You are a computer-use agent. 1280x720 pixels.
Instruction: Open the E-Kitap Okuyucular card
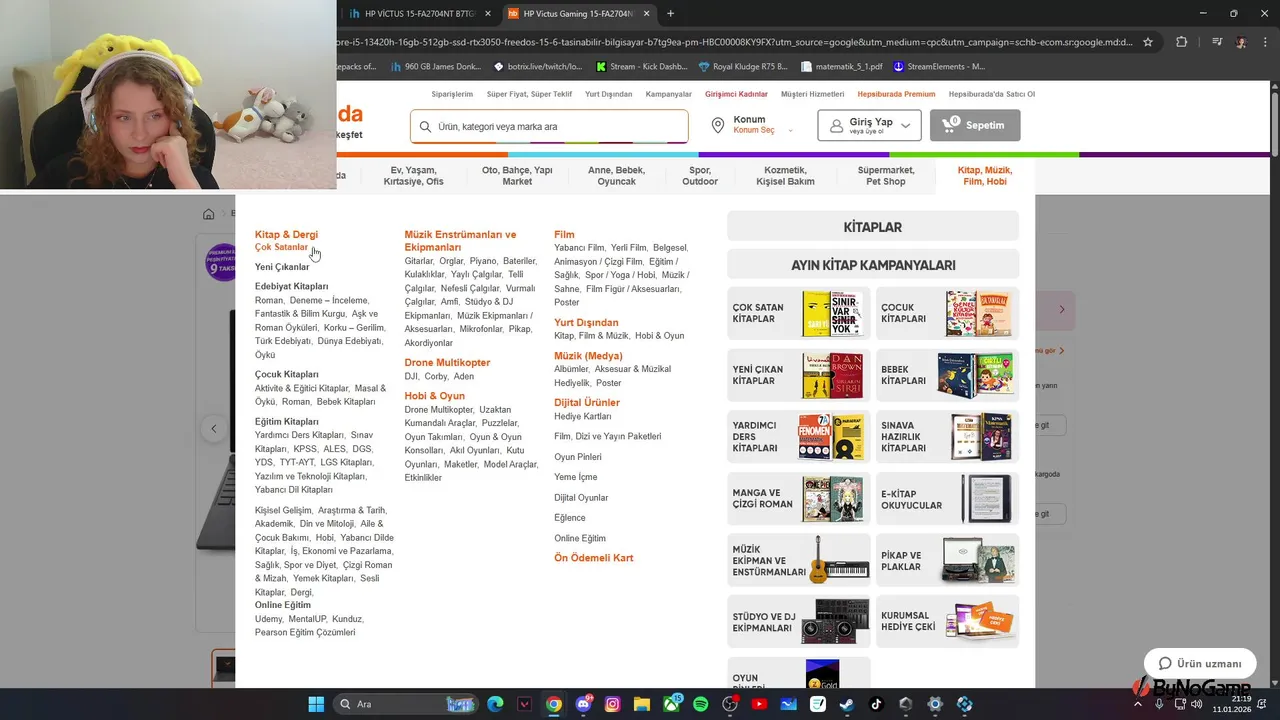(x=947, y=499)
